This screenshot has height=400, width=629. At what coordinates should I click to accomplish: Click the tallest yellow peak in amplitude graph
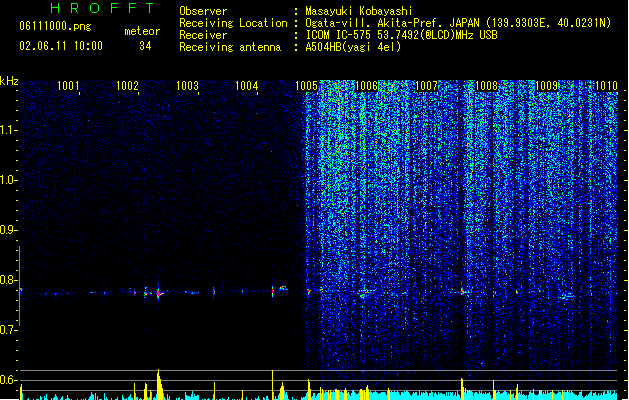pos(158,384)
